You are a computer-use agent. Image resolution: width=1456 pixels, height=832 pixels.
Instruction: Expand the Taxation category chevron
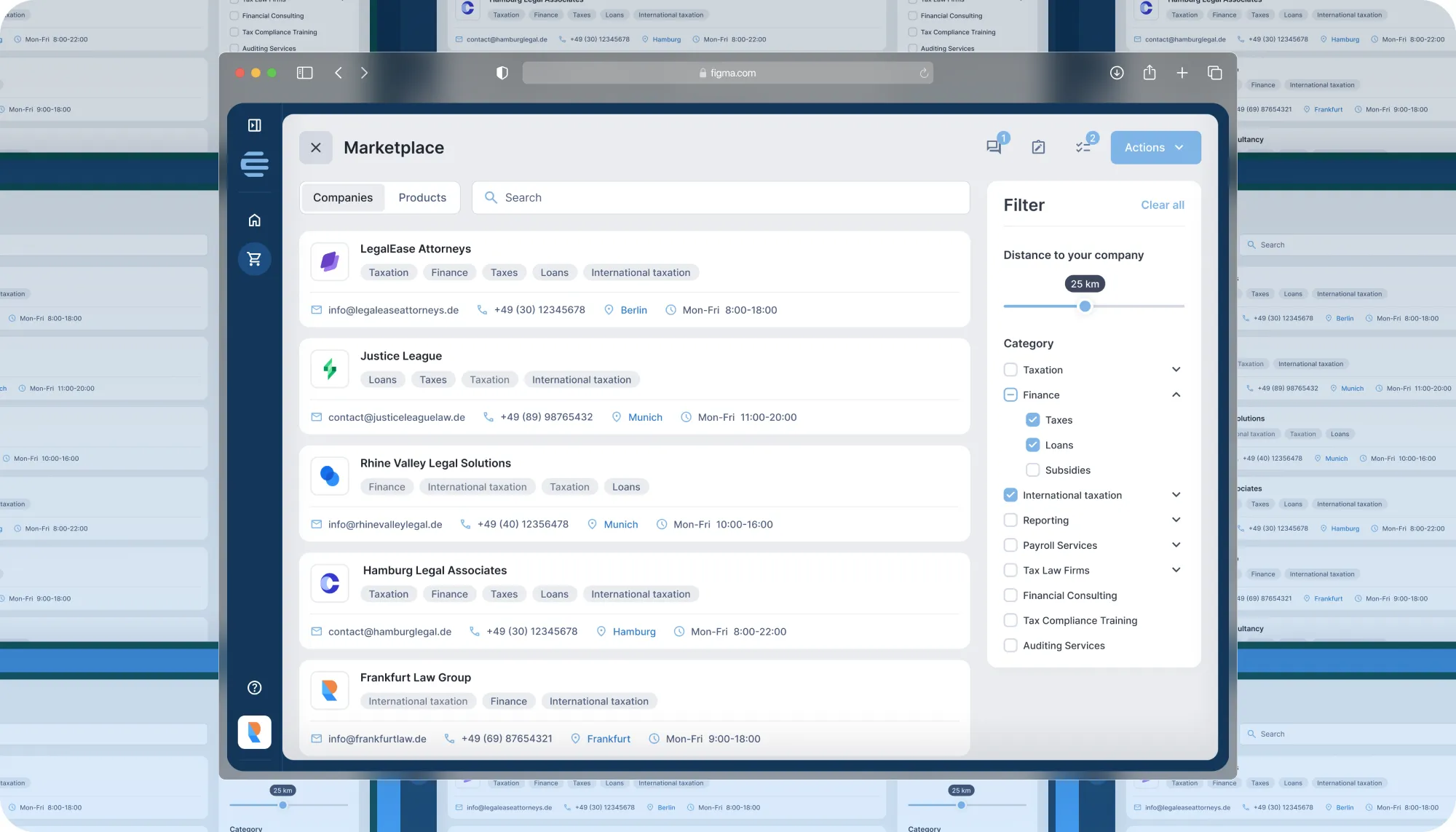pos(1176,370)
